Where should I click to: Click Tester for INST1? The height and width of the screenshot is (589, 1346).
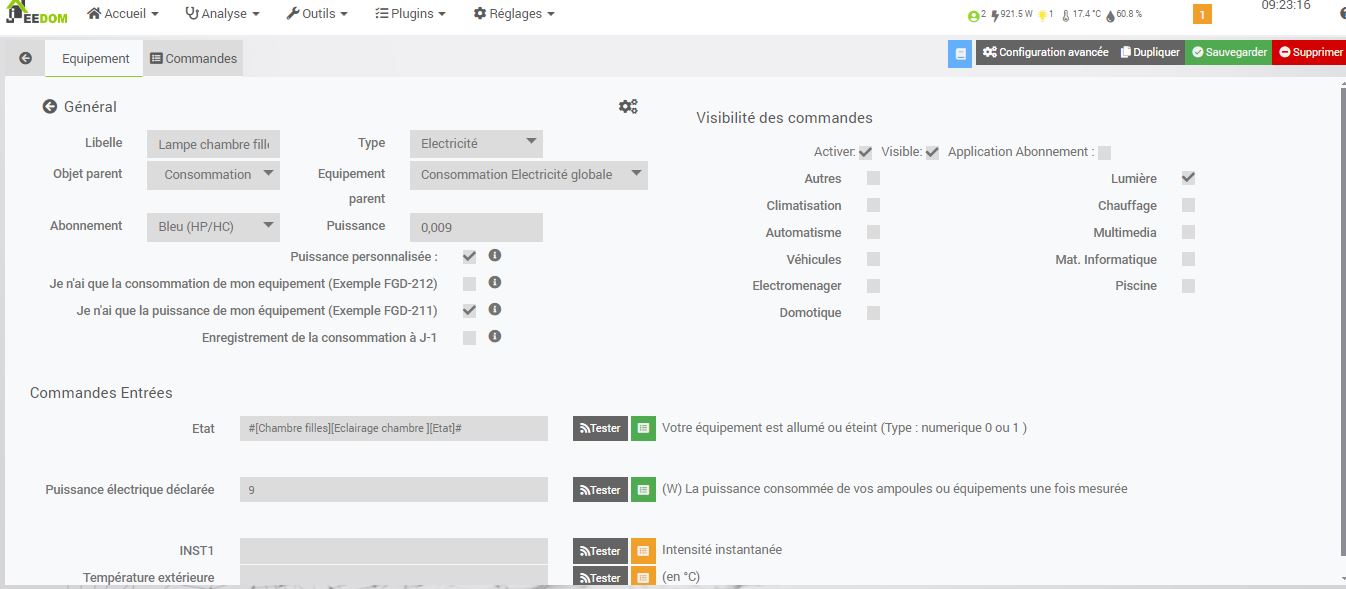point(600,551)
